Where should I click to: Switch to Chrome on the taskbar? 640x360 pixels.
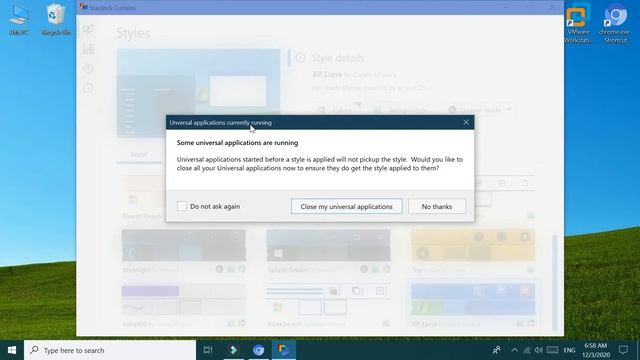(x=258, y=350)
